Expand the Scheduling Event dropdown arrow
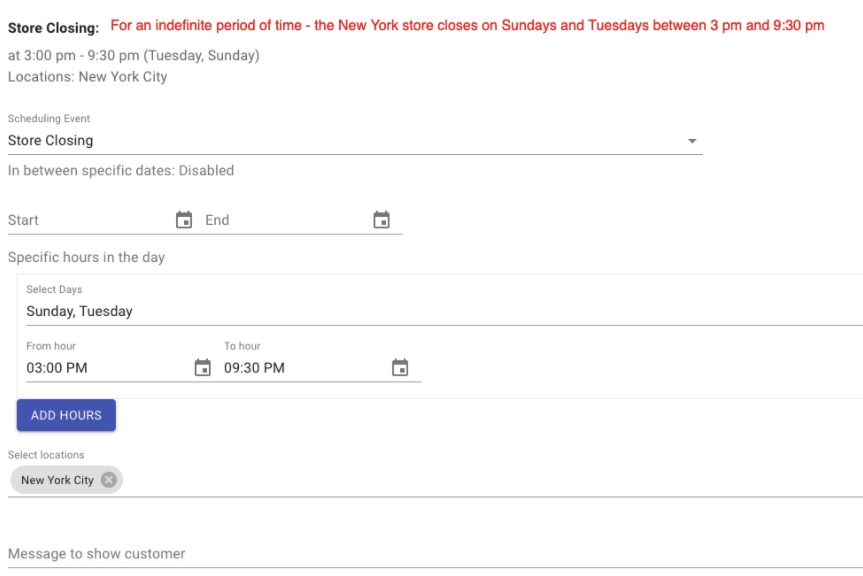Viewport: 863px width, 576px height. (x=692, y=141)
